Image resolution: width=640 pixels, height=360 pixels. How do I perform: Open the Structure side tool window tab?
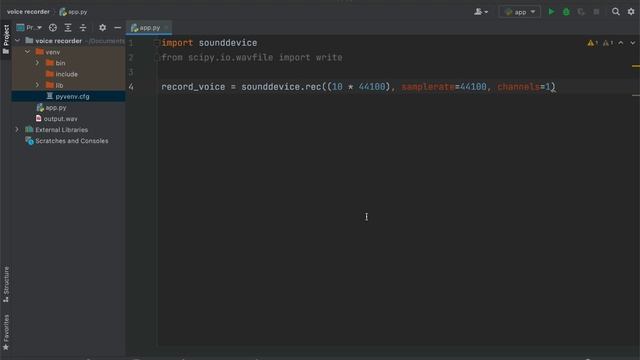point(6,284)
